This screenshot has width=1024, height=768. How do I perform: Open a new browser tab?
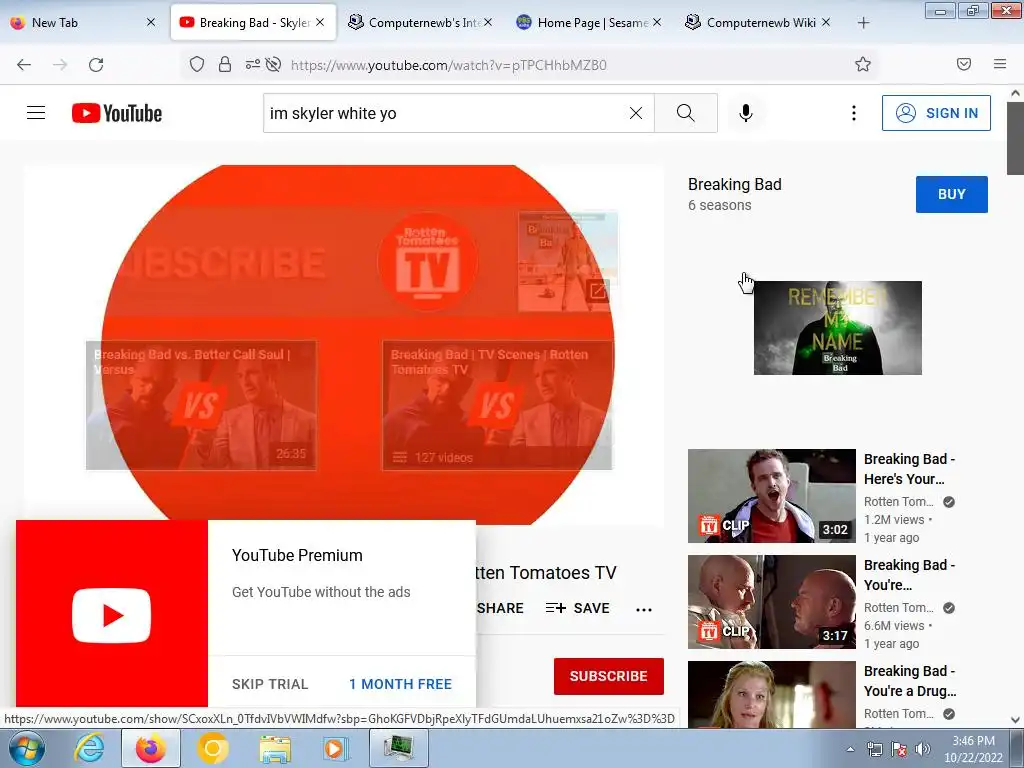(863, 23)
